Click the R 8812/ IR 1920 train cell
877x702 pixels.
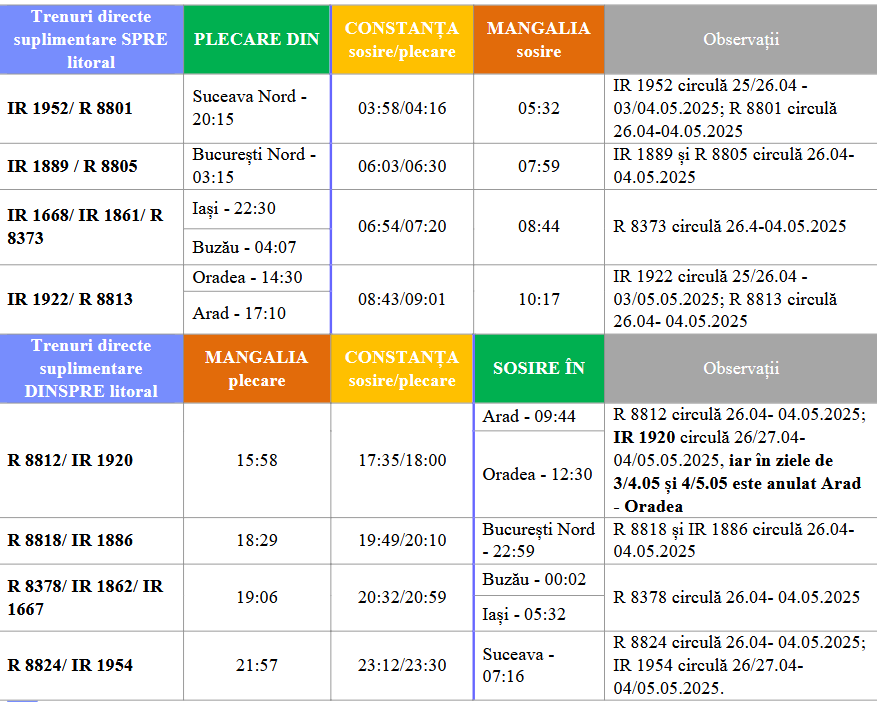click(x=70, y=460)
